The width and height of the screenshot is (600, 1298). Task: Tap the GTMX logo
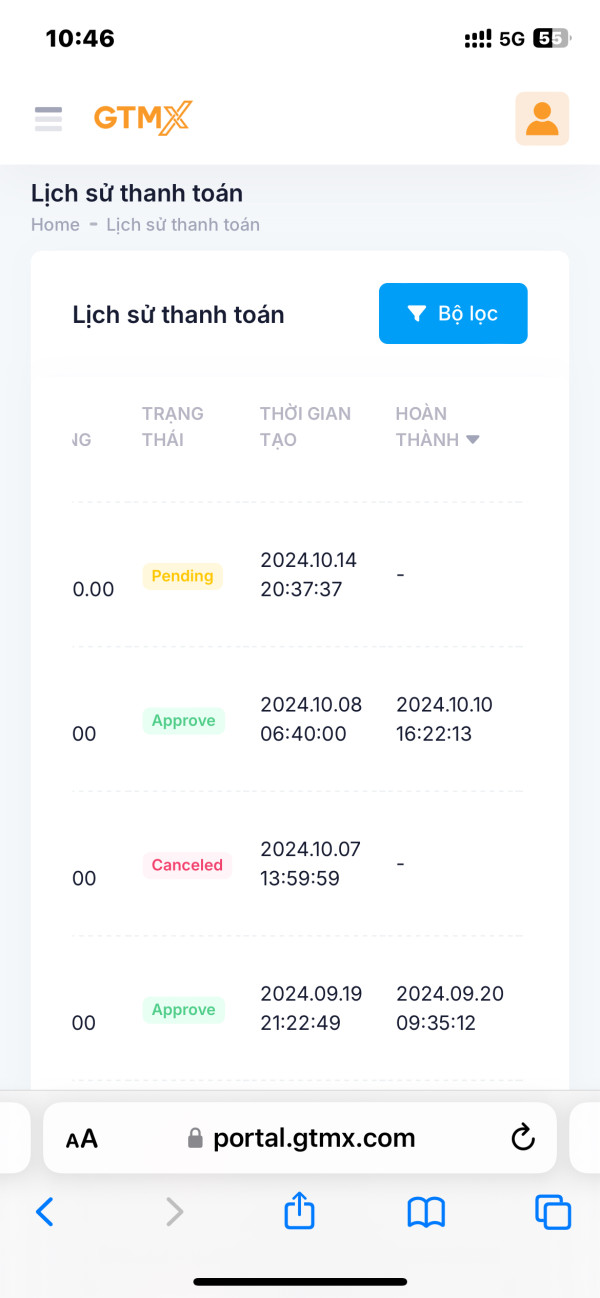click(142, 118)
